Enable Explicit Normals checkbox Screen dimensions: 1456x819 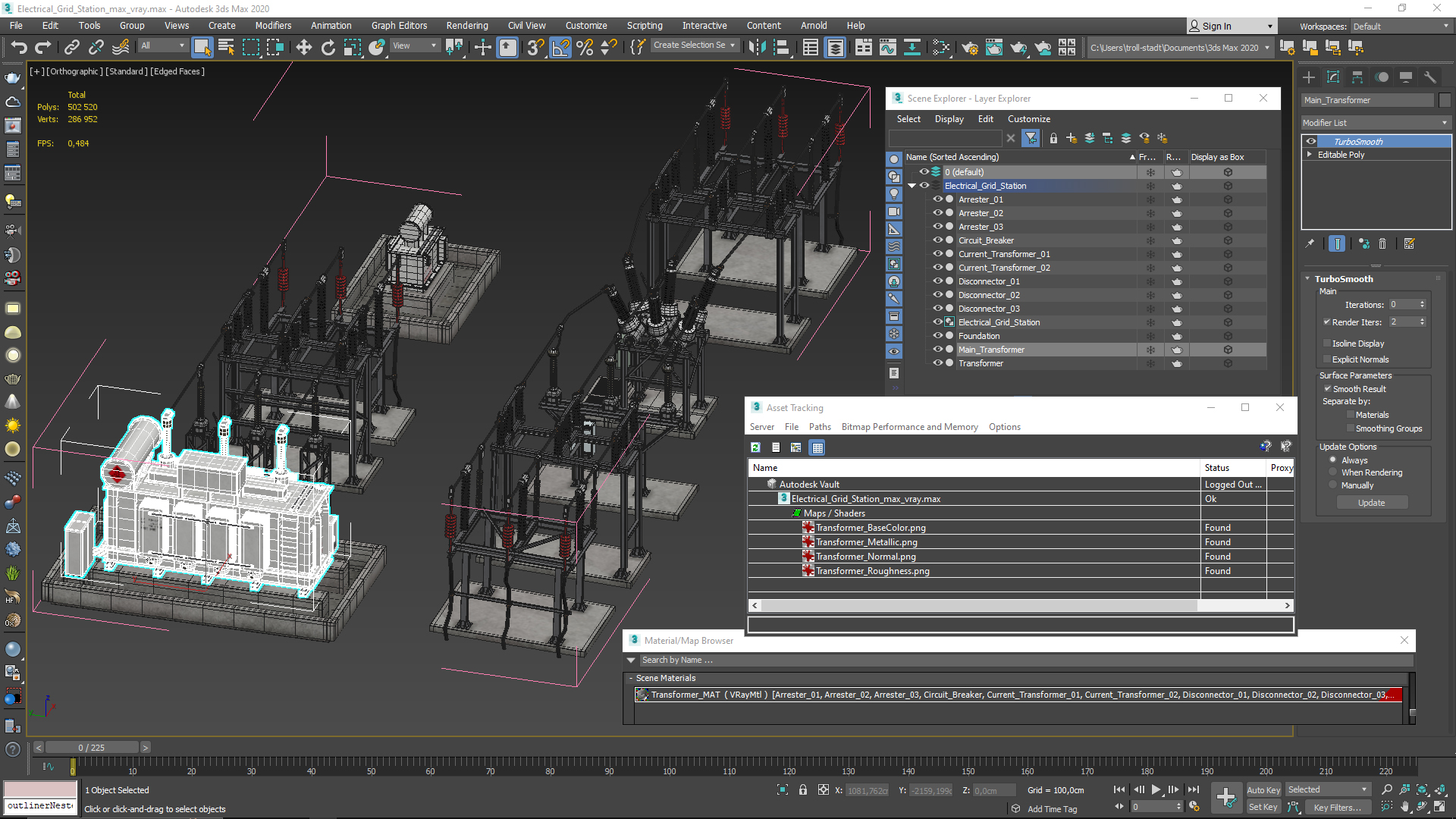click(1326, 359)
